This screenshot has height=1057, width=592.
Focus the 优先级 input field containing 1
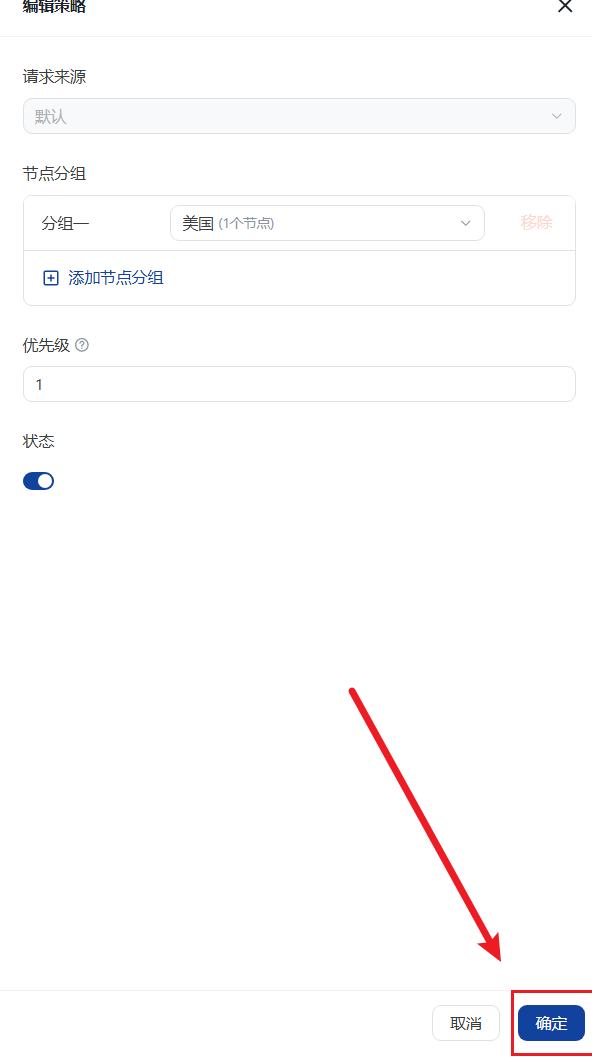(299, 384)
